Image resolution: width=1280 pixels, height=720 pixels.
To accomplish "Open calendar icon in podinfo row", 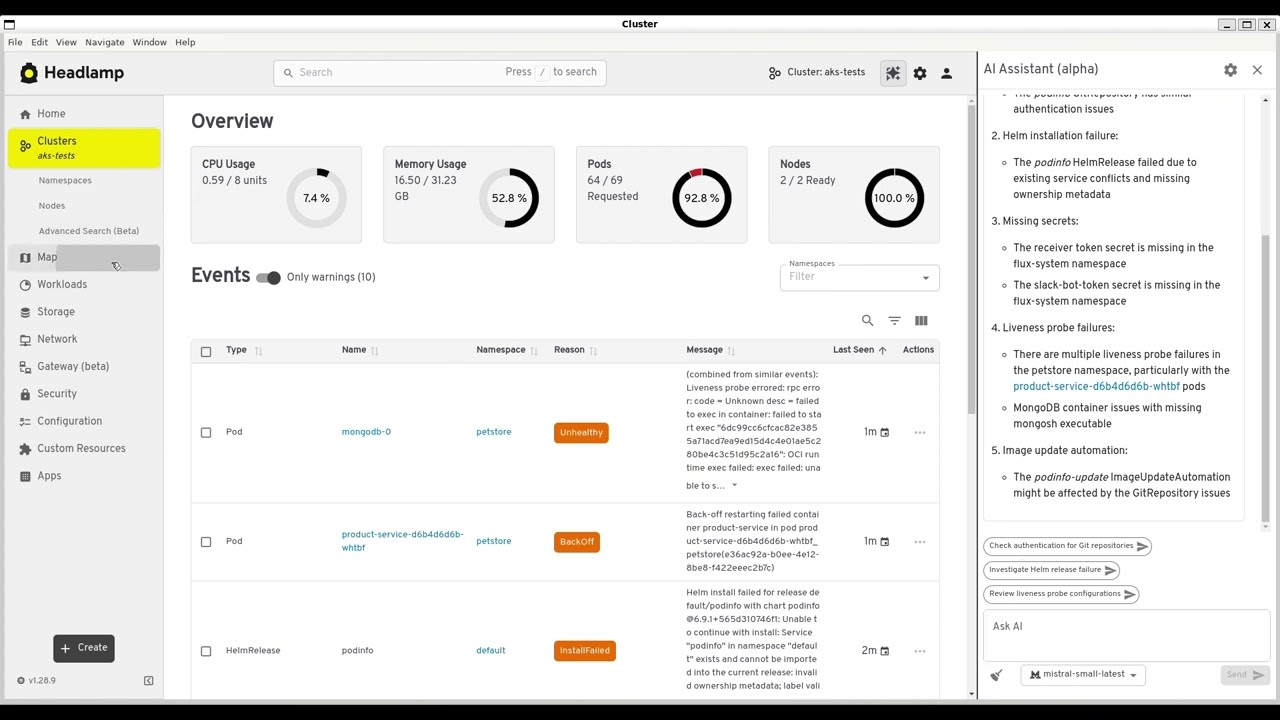I will pos(884,651).
